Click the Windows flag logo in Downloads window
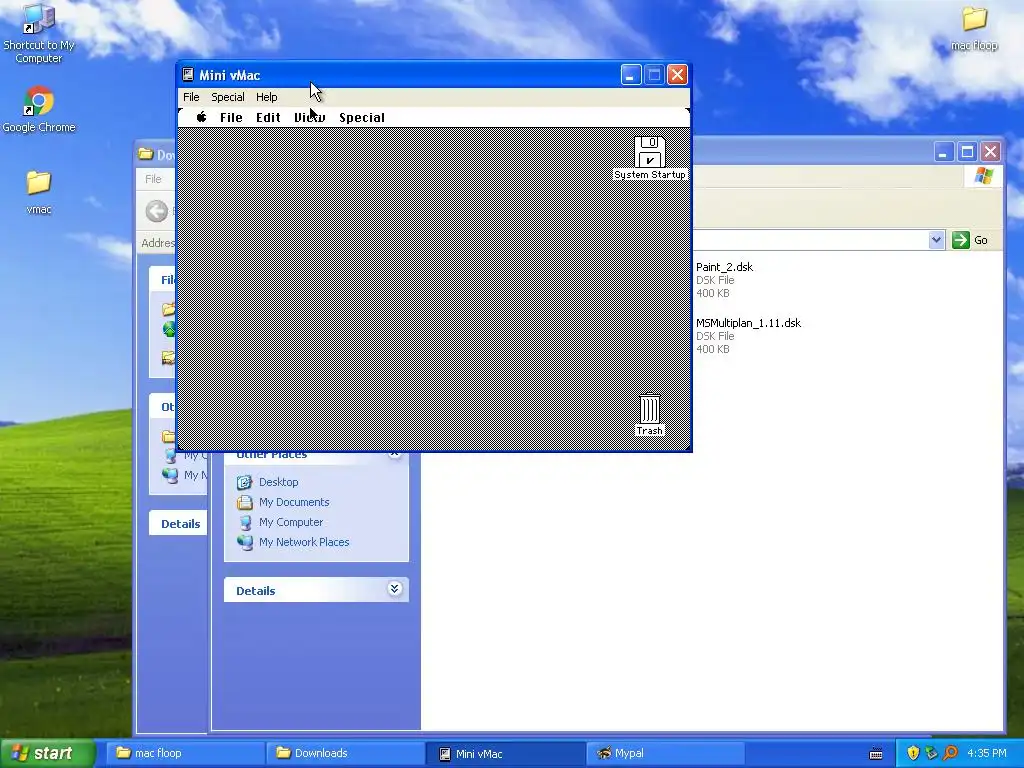The image size is (1024, 768). [x=984, y=176]
